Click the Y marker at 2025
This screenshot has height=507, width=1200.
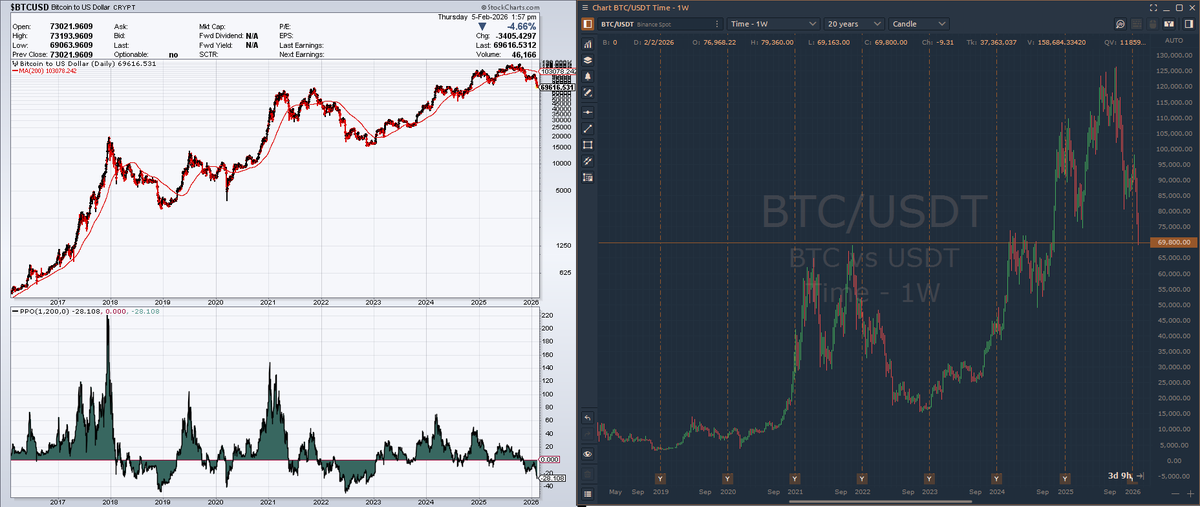point(1065,478)
